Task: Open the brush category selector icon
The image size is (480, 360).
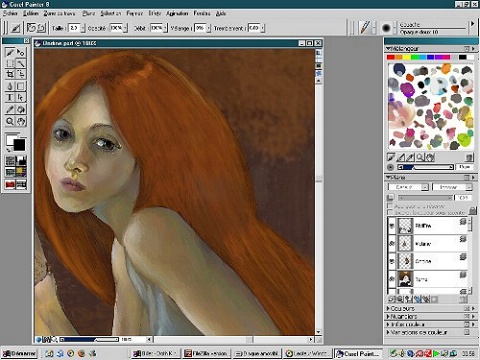Action: pyautogui.click(x=365, y=28)
